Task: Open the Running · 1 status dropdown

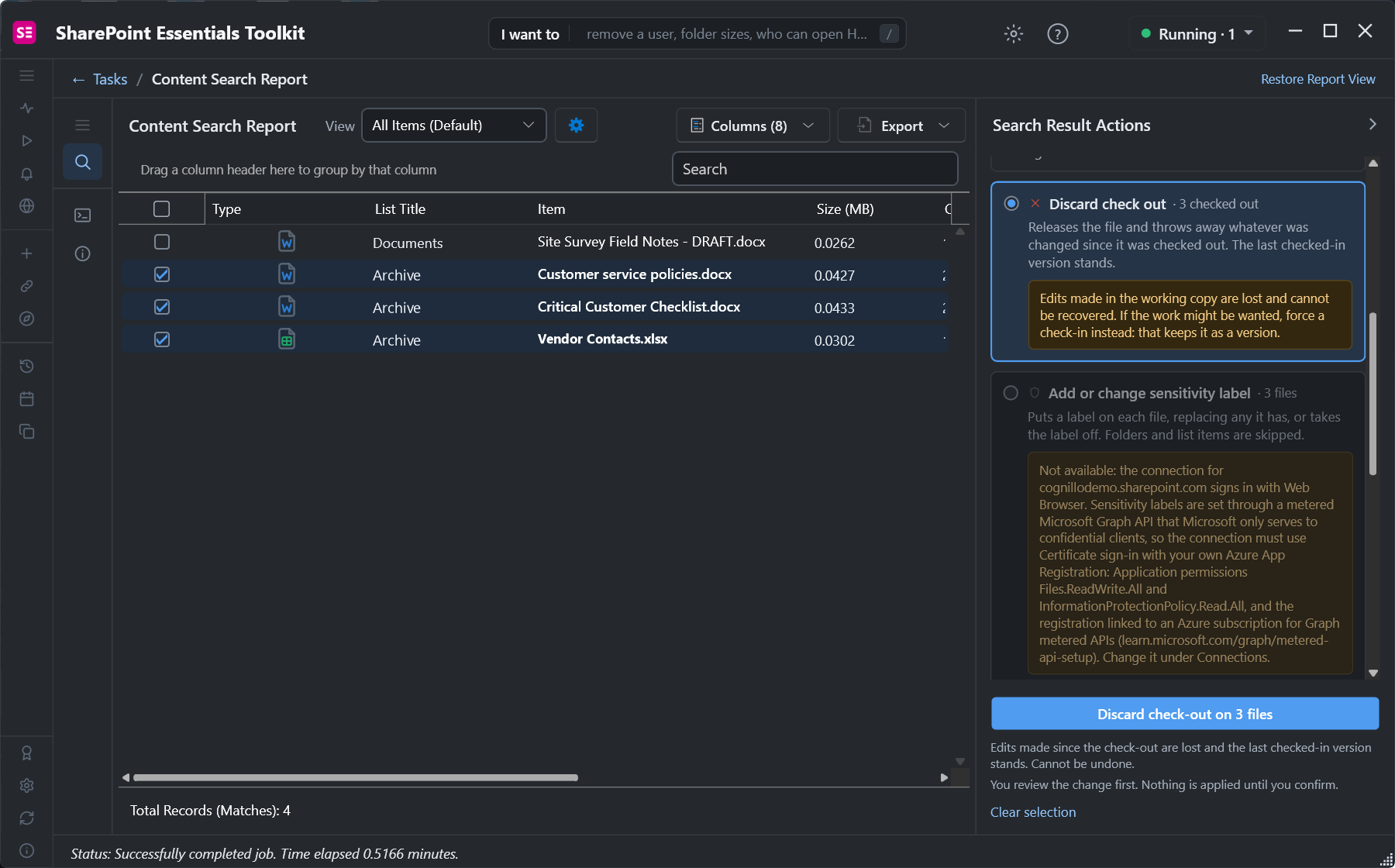Action: pyautogui.click(x=1197, y=33)
